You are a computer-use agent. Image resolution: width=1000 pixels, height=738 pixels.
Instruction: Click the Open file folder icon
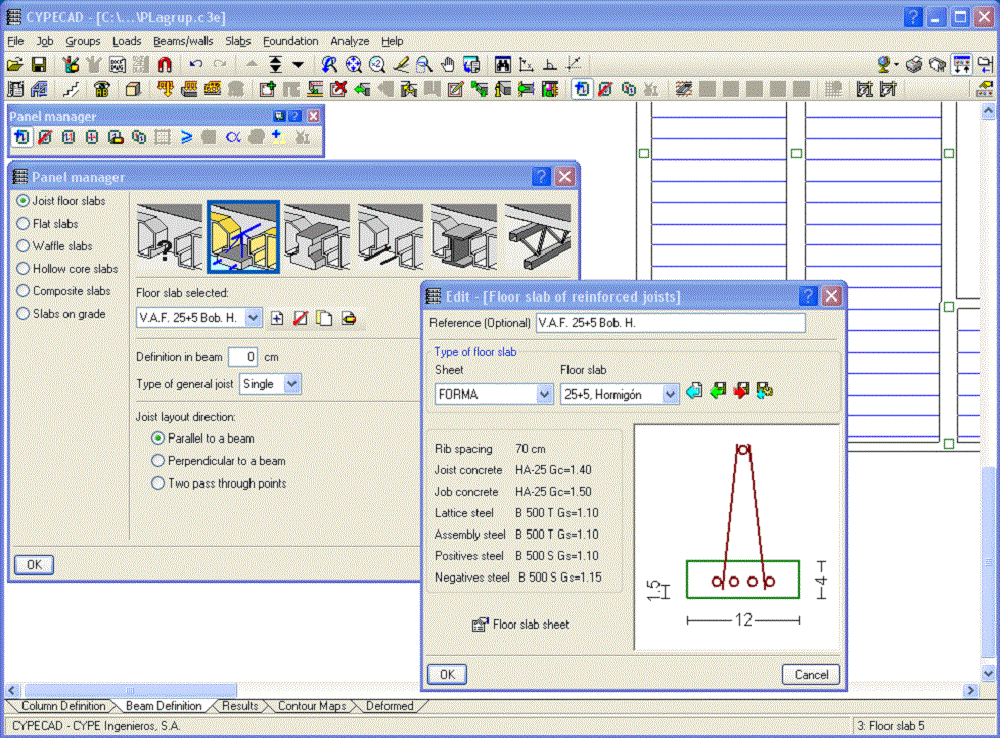15,64
